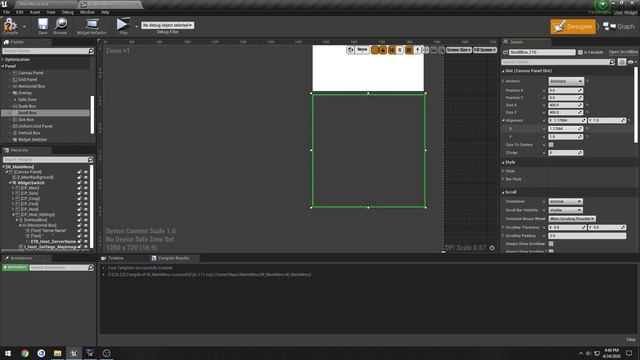This screenshot has width=640, height=360.
Task: Open the Anchors dropdown
Action: [566, 81]
